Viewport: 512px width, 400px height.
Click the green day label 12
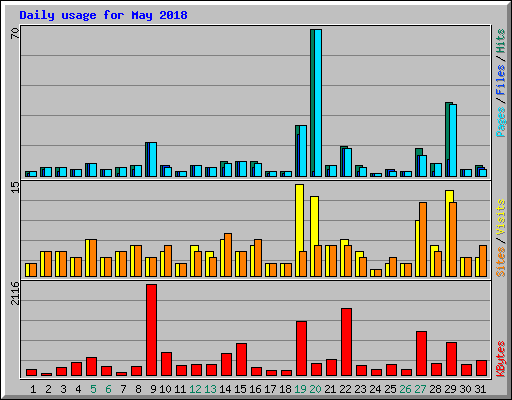click(195, 389)
